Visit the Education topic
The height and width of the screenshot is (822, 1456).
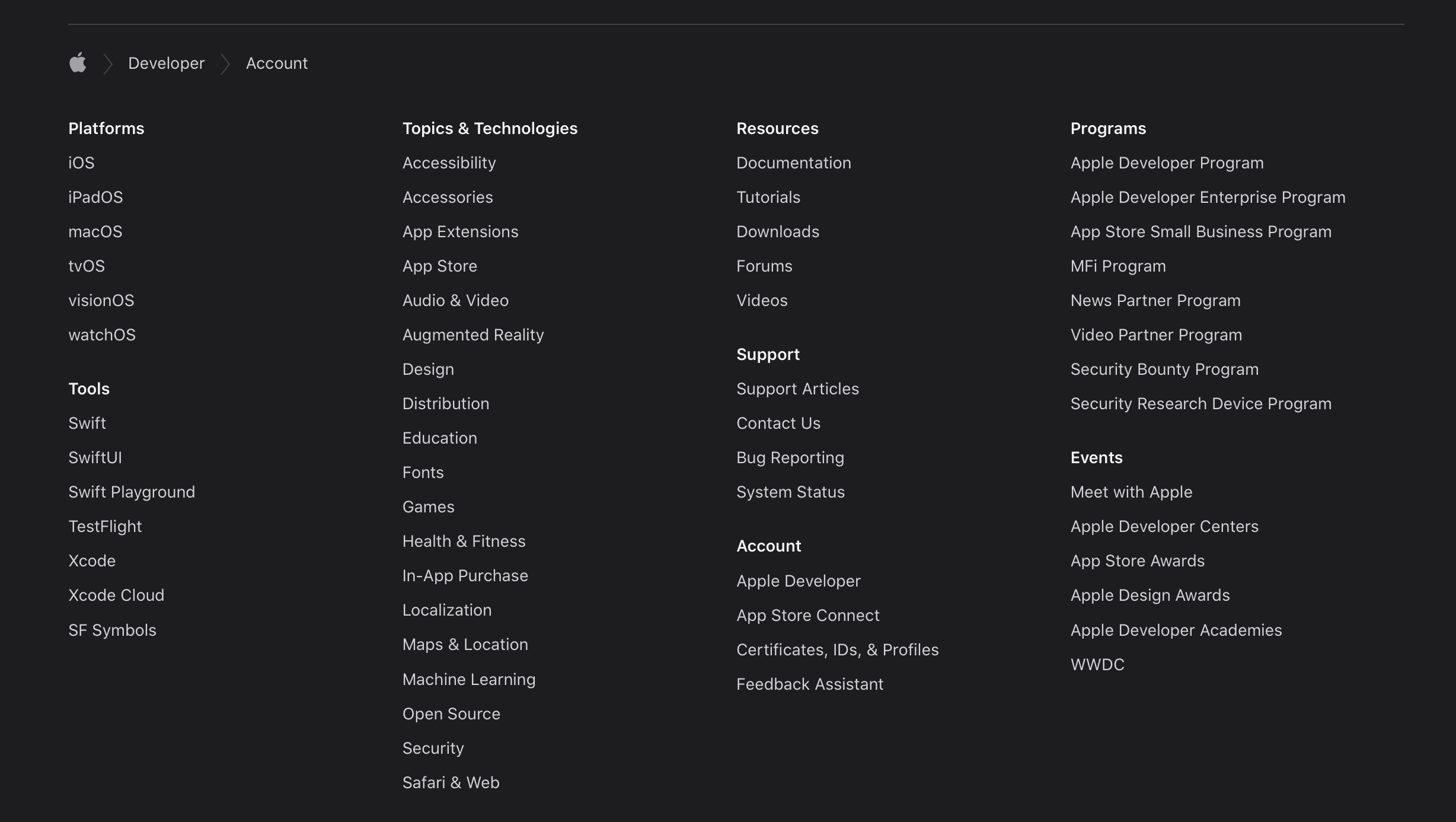(x=440, y=438)
